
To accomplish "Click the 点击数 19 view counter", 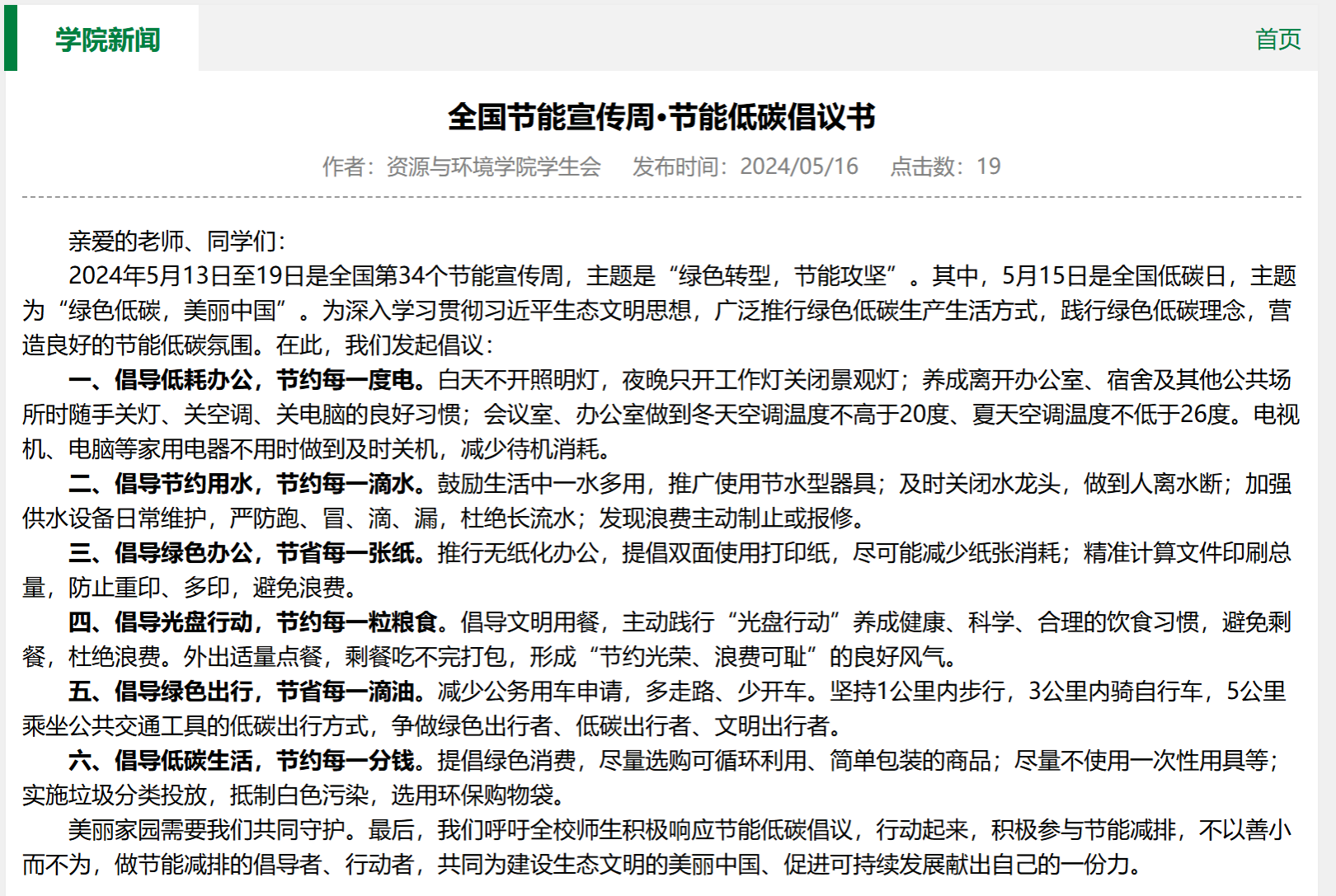I will point(945,167).
